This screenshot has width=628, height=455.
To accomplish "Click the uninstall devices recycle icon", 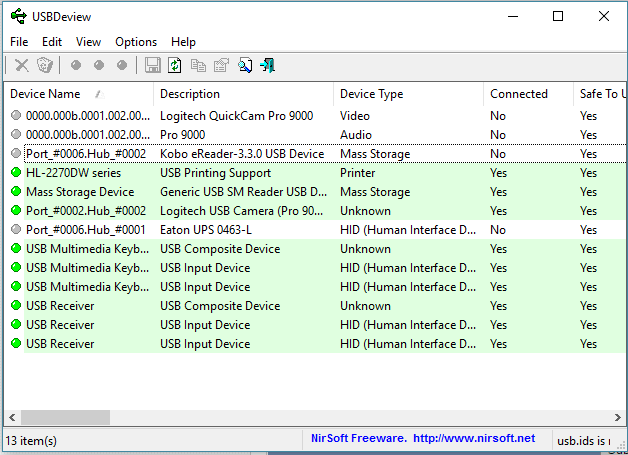I will point(45,66).
